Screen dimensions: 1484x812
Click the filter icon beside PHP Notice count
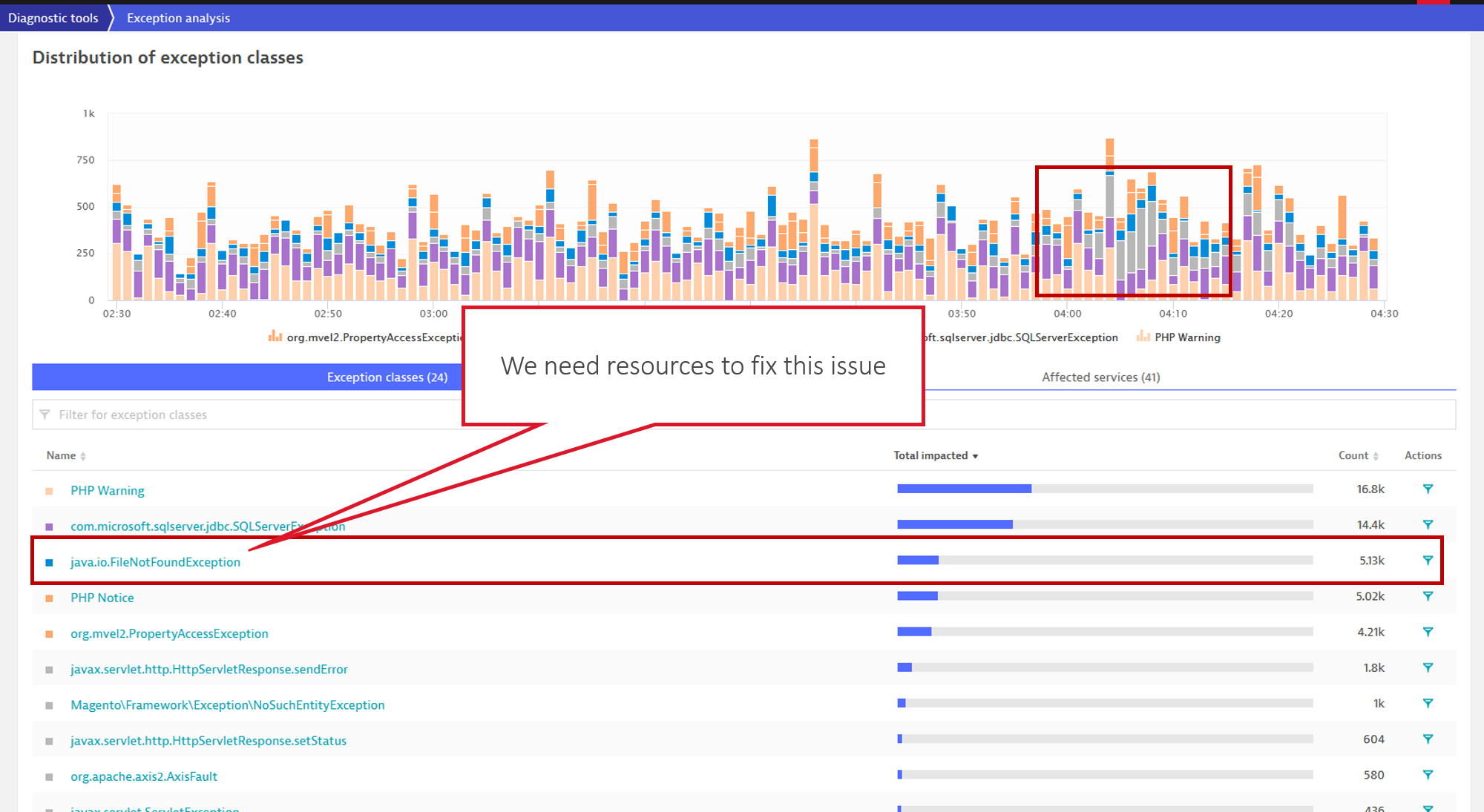pos(1428,595)
